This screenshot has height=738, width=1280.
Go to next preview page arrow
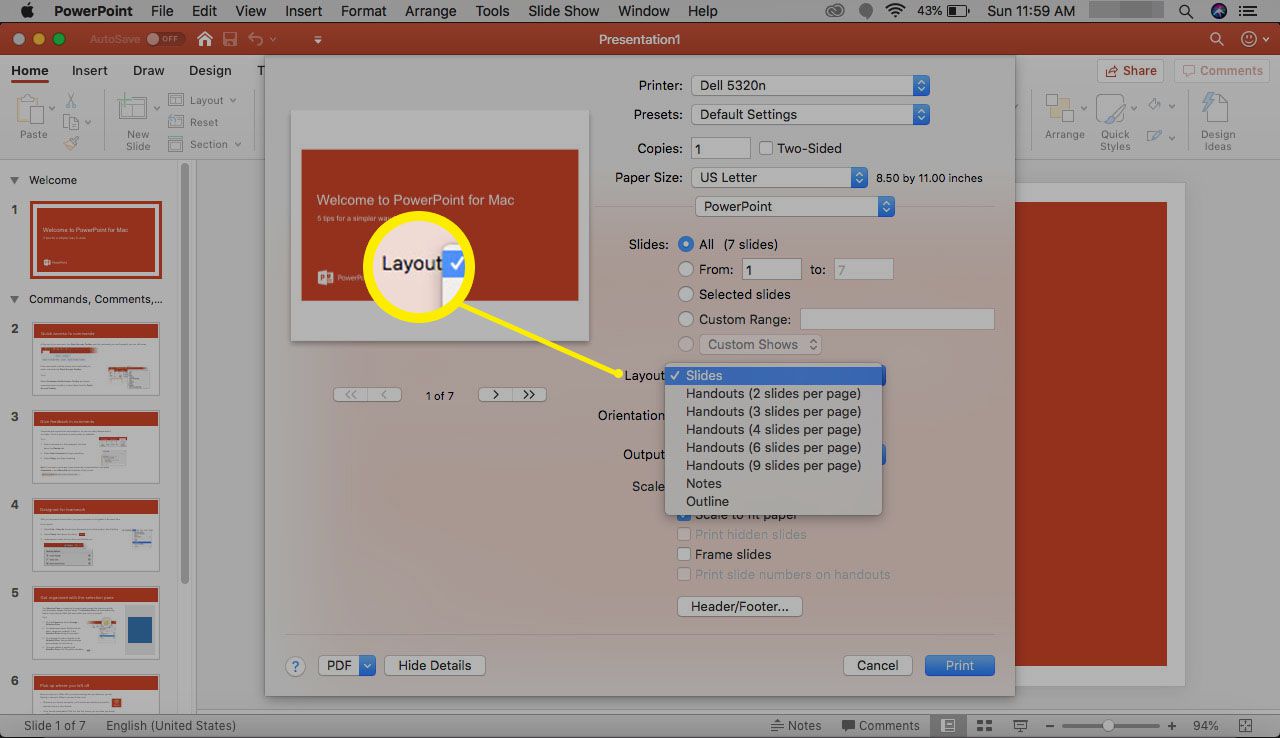495,395
